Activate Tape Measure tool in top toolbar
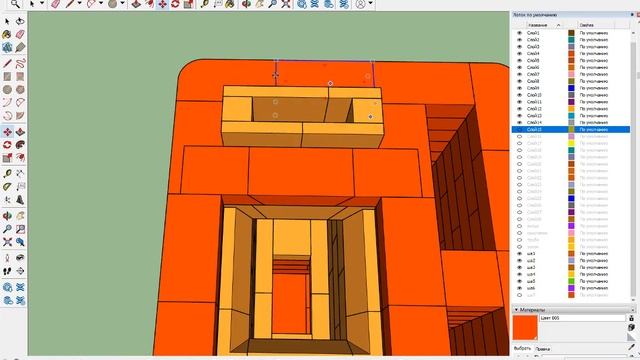The image size is (640, 360). (205, 4)
